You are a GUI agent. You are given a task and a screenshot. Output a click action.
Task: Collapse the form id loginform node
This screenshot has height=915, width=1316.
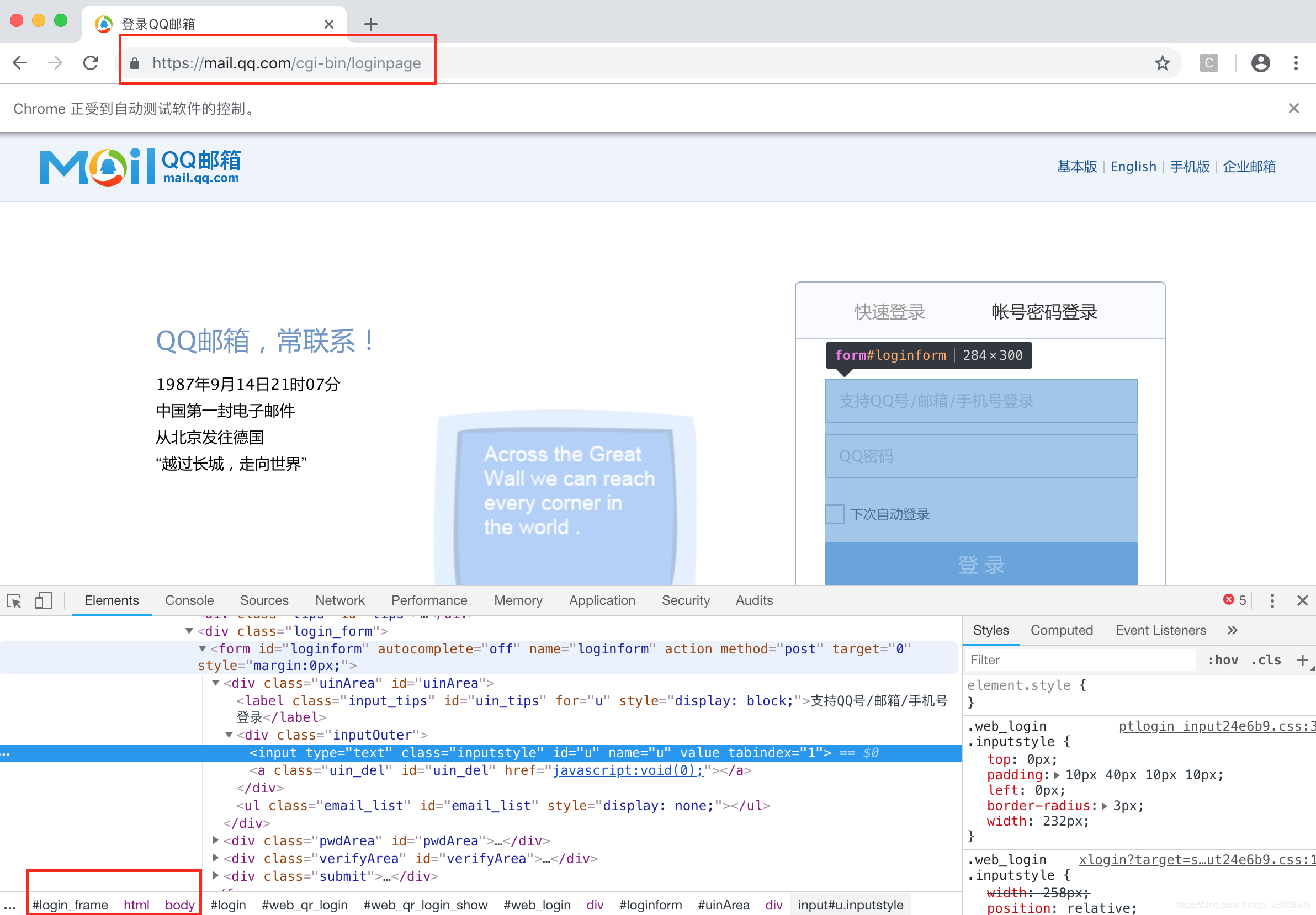(203, 648)
